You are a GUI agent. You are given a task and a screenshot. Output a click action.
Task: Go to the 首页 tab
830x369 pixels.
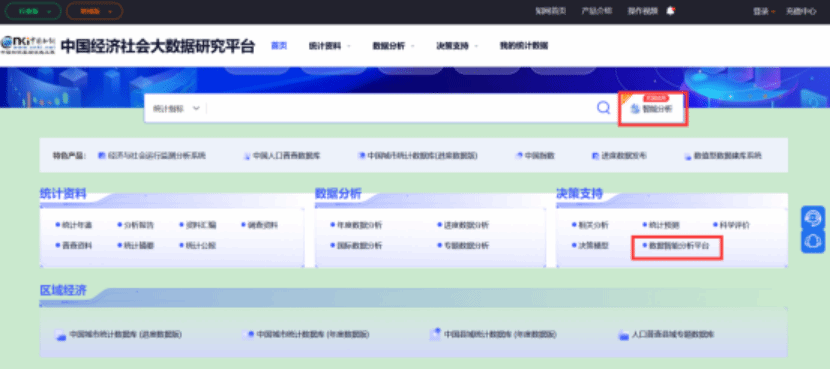(279, 46)
